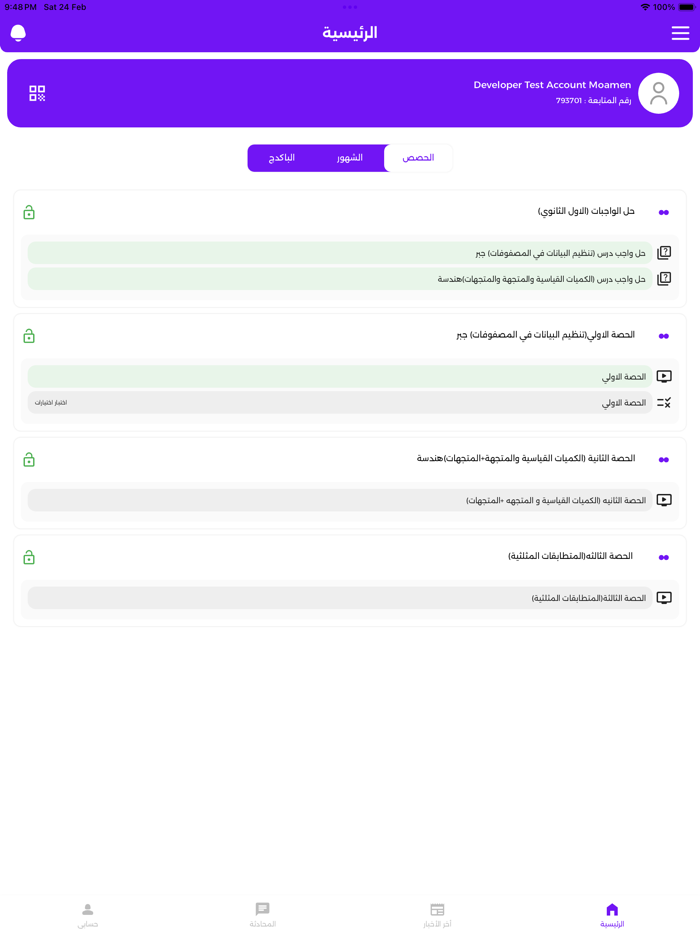Open آخر الأخبار news from bottom navigation

[437, 913]
